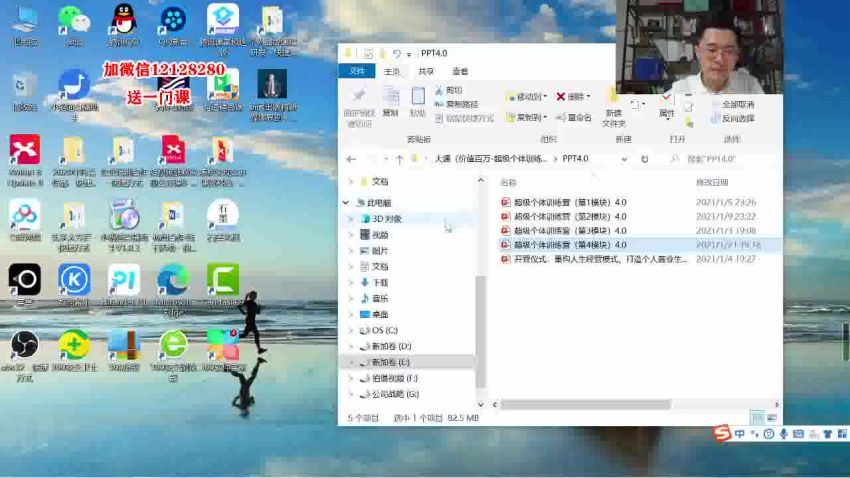
Task: Click Copy path in the ribbon
Action: (456, 104)
